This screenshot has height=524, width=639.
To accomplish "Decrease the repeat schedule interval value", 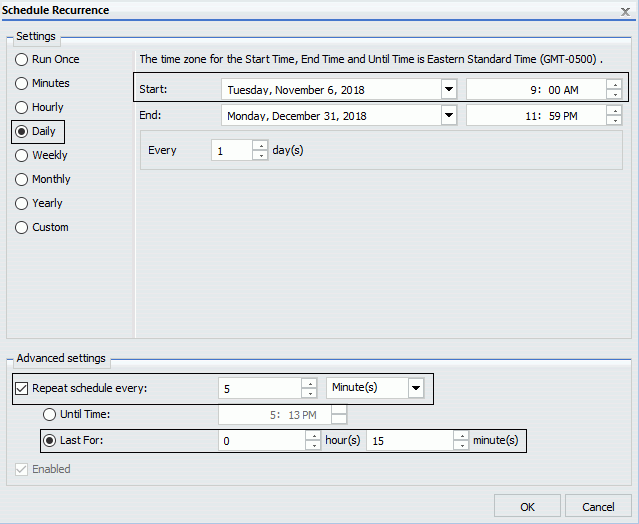I will point(309,393).
